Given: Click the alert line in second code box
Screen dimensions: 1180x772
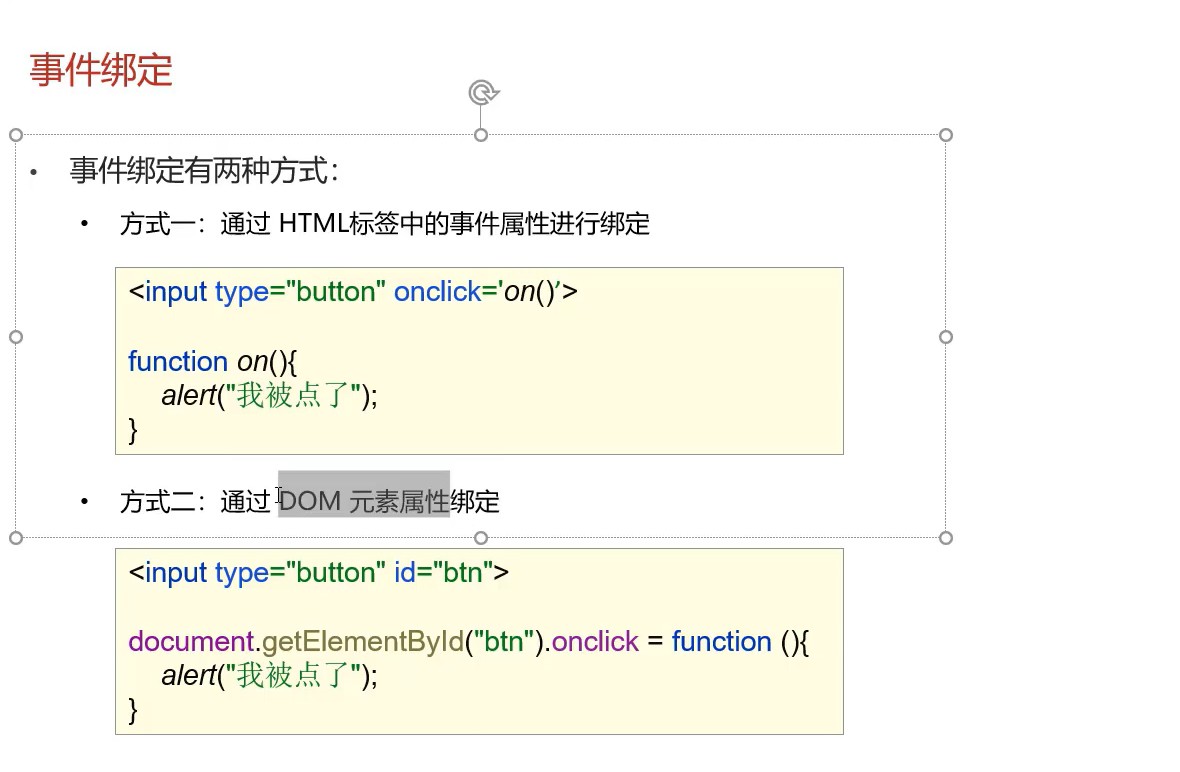Looking at the screenshot, I should click(270, 676).
